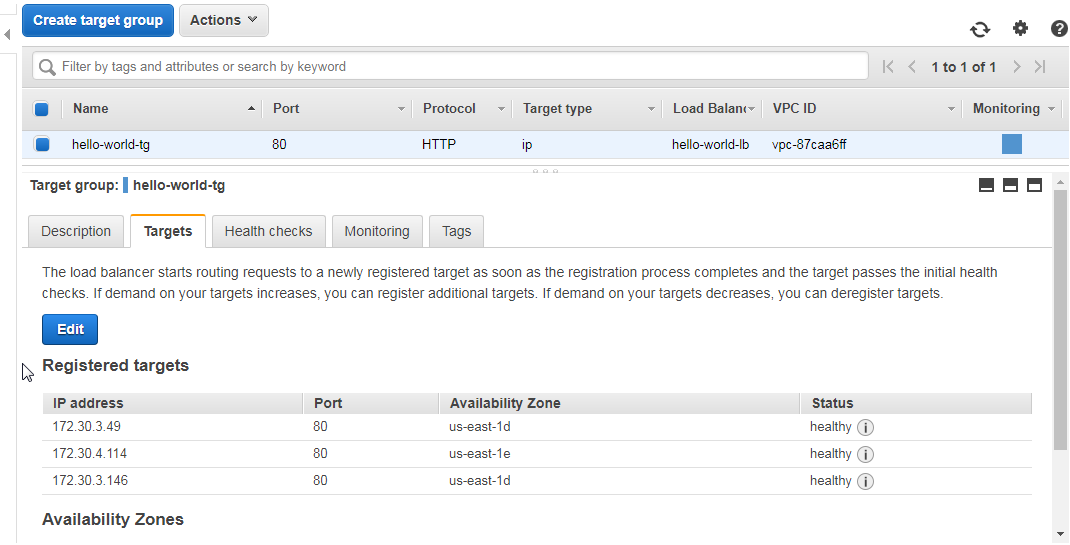
Task: Refresh the target group list
Action: coord(980,29)
